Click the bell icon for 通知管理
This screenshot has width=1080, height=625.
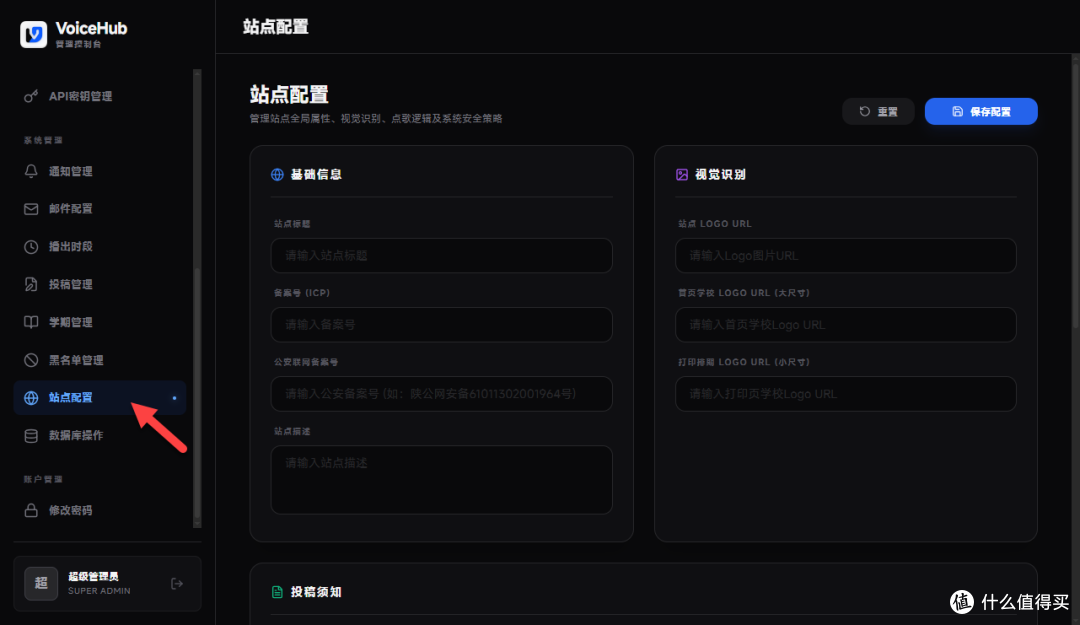(31, 171)
